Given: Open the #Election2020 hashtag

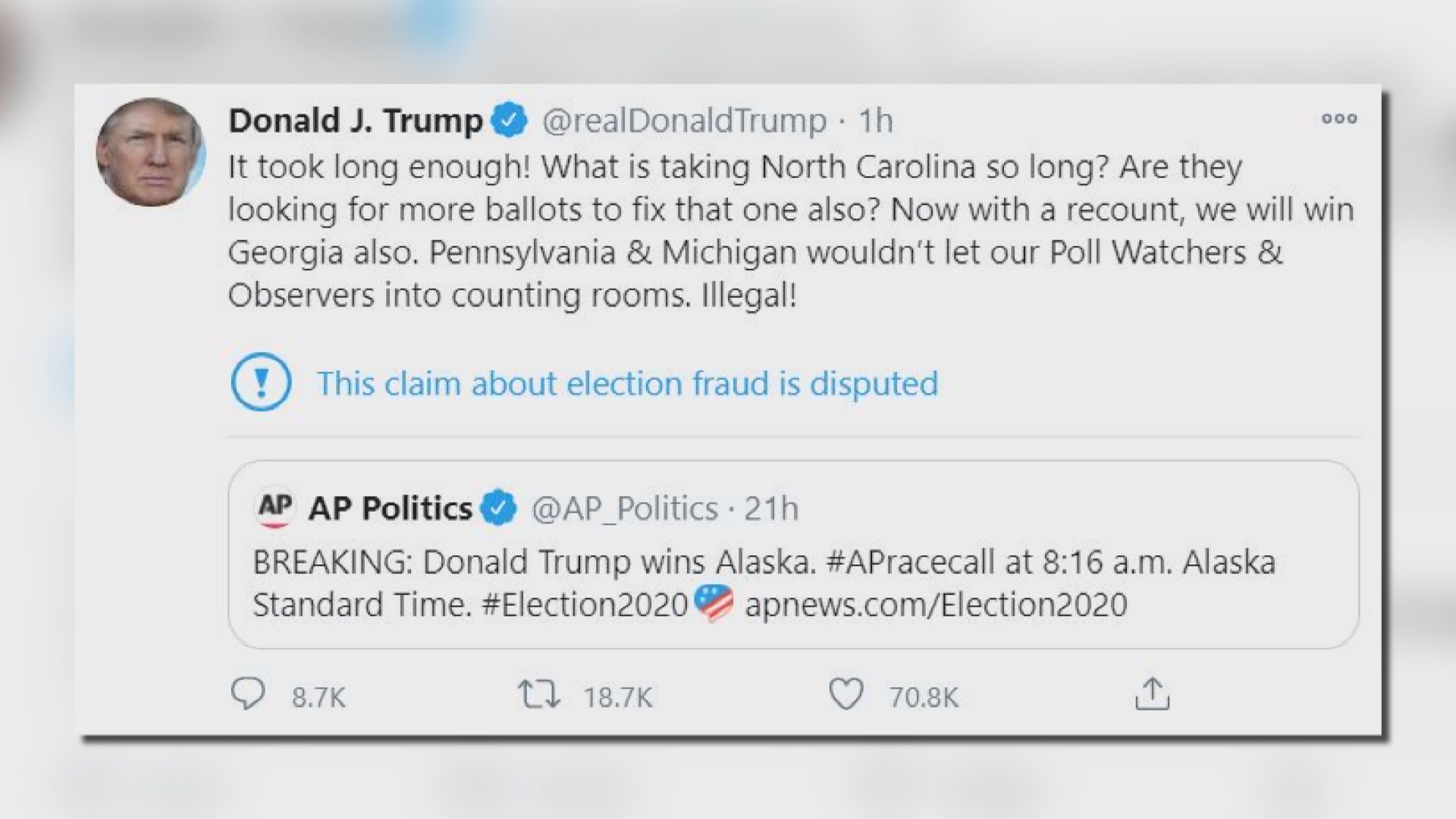Looking at the screenshot, I should tap(585, 604).
